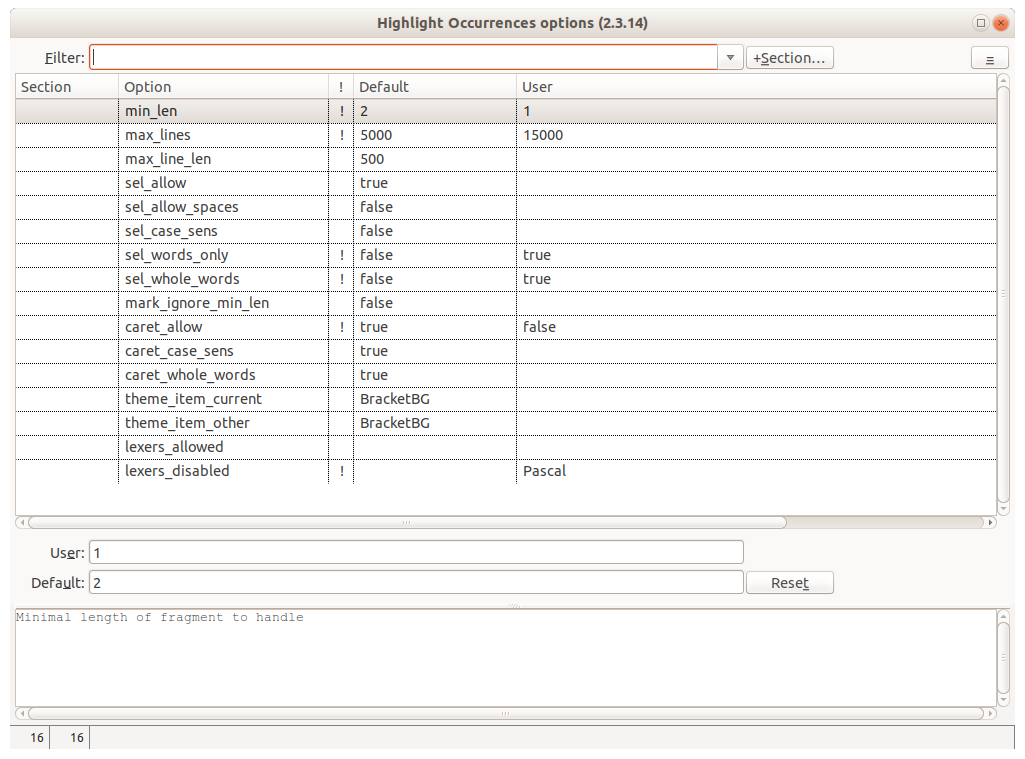The width and height of the screenshot is (1025, 759).
Task: Click the description pane horizontal scrollbar
Action: tap(505, 713)
